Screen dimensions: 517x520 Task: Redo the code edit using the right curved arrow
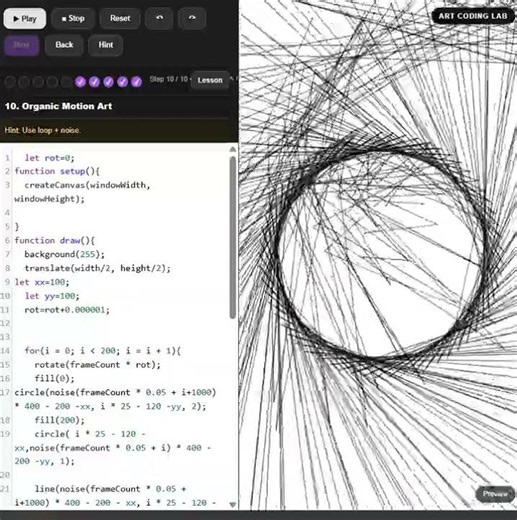(x=192, y=19)
